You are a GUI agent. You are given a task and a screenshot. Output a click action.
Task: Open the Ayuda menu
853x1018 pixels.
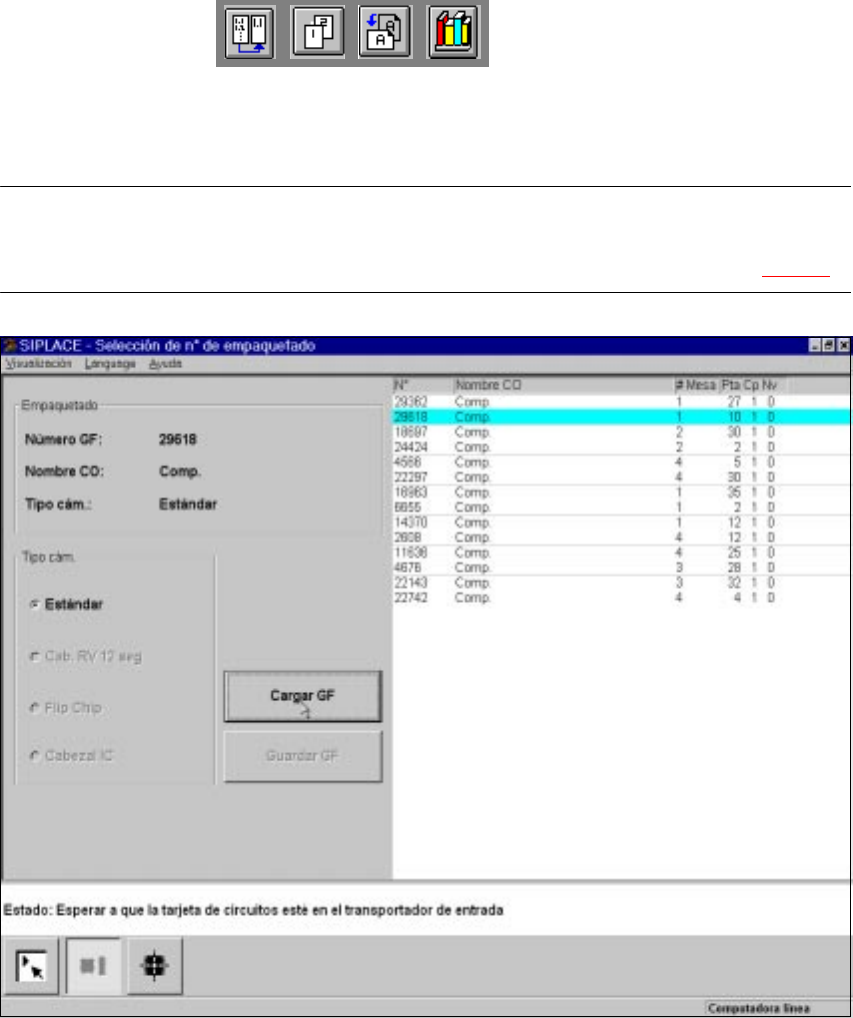166,364
